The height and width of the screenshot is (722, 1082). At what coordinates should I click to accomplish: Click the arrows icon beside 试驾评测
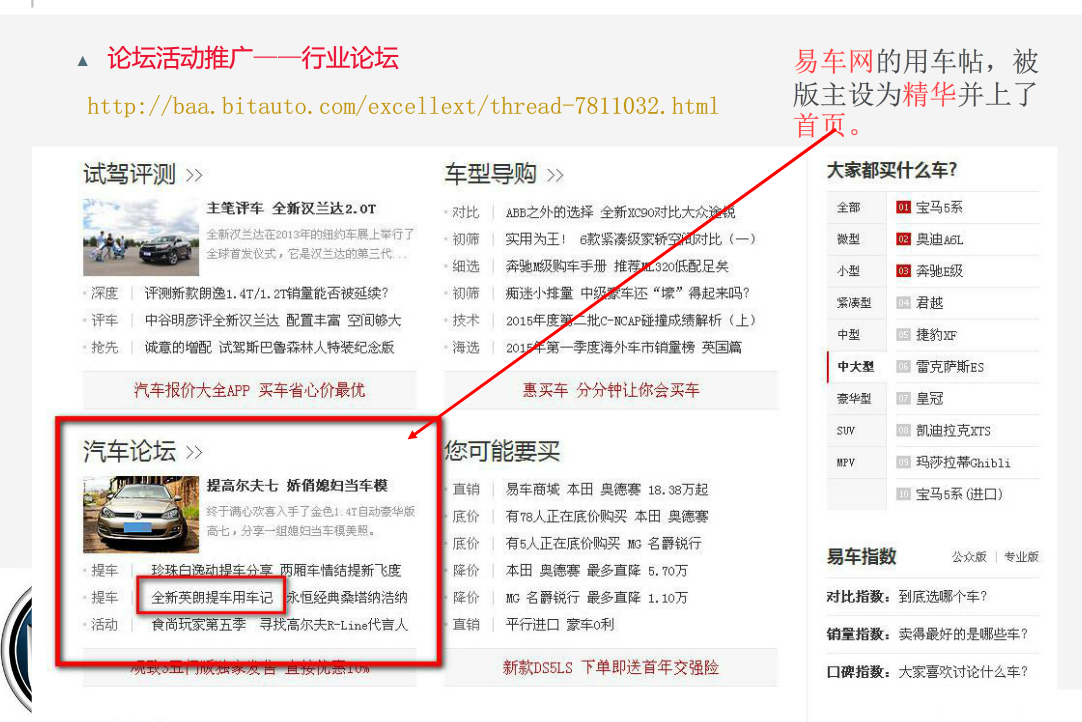[x=194, y=175]
